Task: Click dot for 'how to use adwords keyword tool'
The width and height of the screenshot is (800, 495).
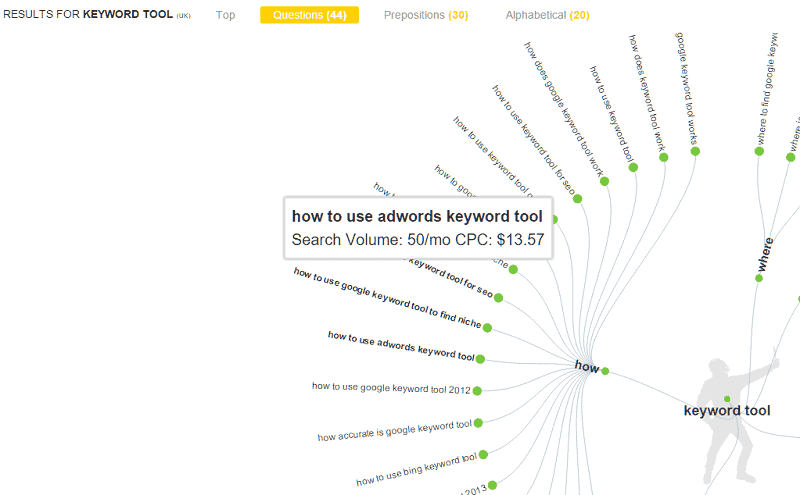Action: pyautogui.click(x=481, y=359)
